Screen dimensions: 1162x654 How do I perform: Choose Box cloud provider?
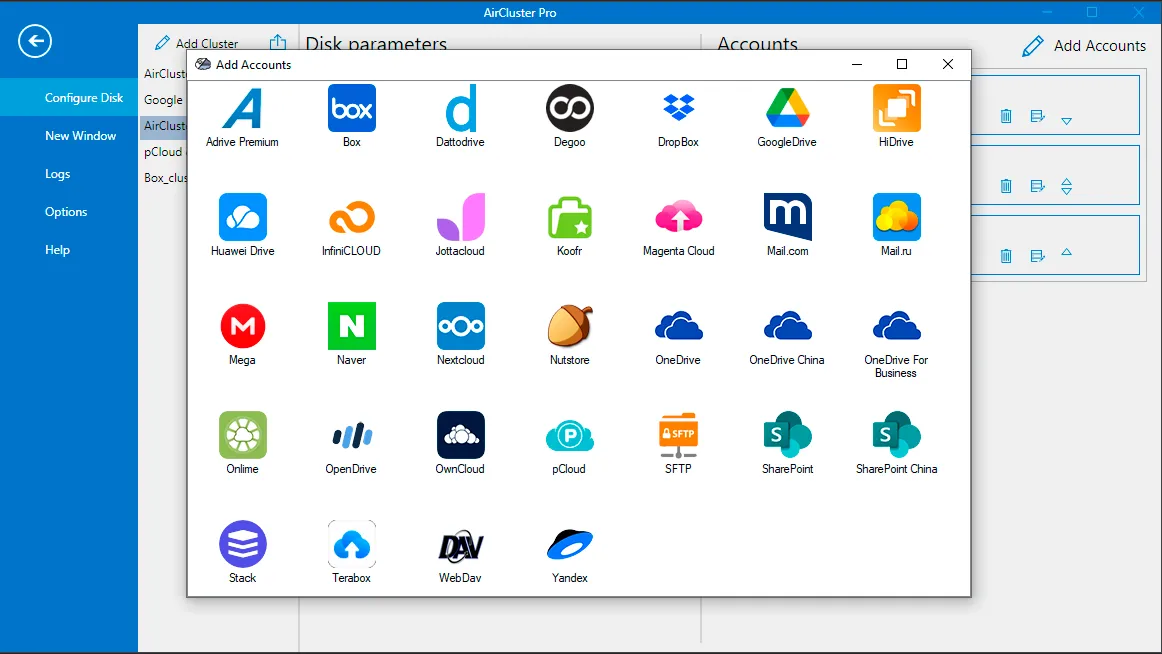click(351, 109)
